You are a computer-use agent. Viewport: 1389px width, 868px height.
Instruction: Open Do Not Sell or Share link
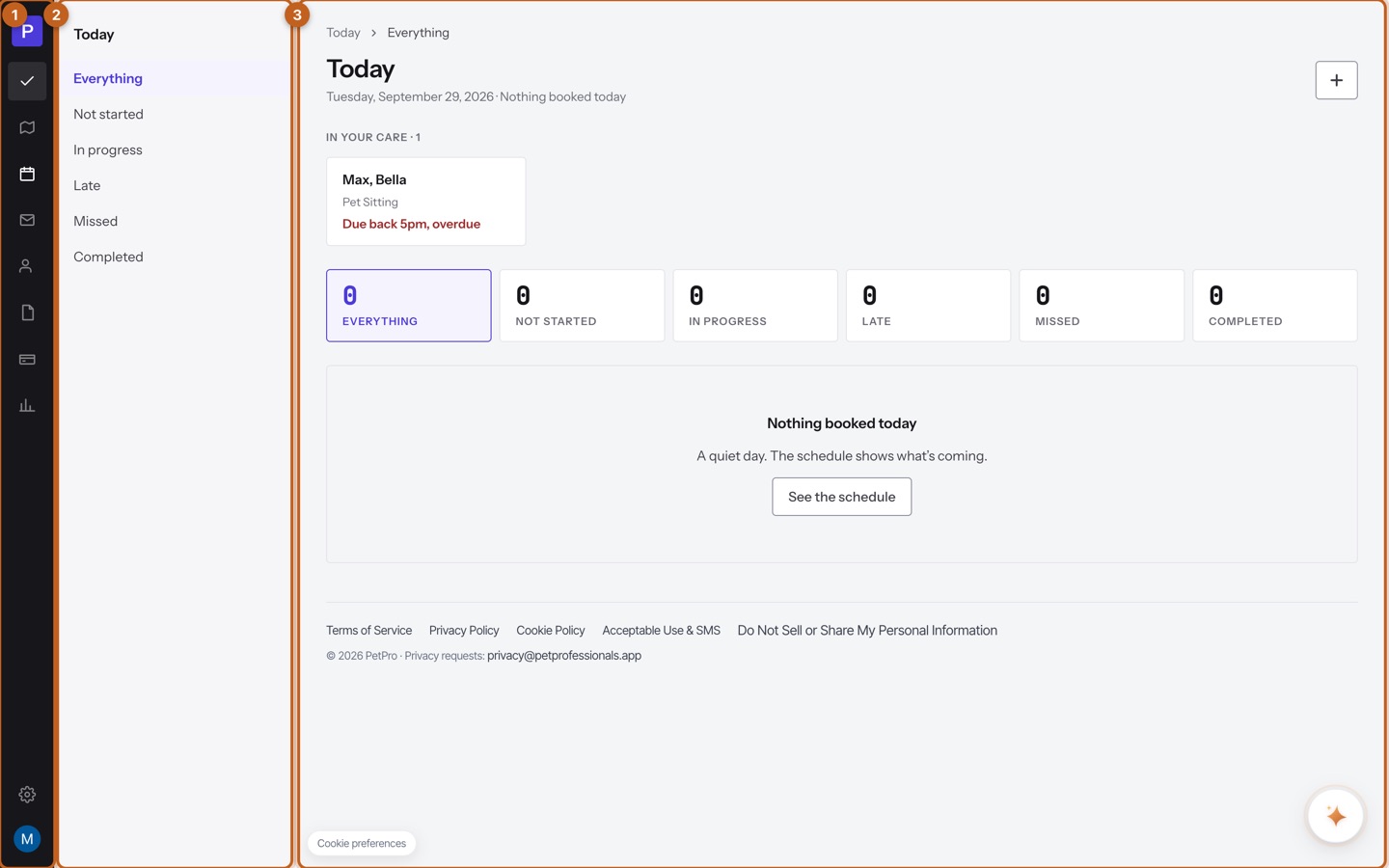(867, 631)
